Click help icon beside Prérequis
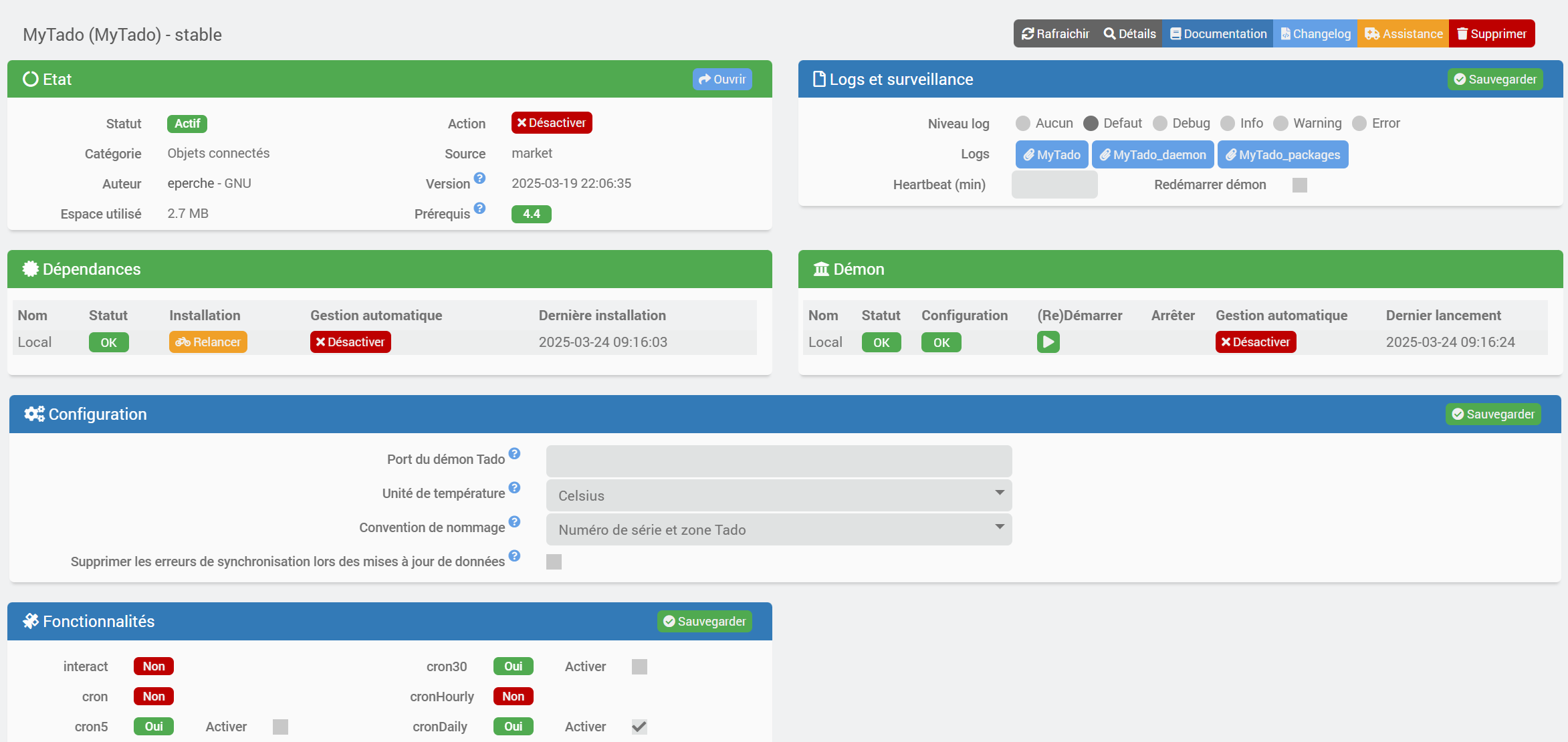The image size is (1568, 742). pos(479,208)
